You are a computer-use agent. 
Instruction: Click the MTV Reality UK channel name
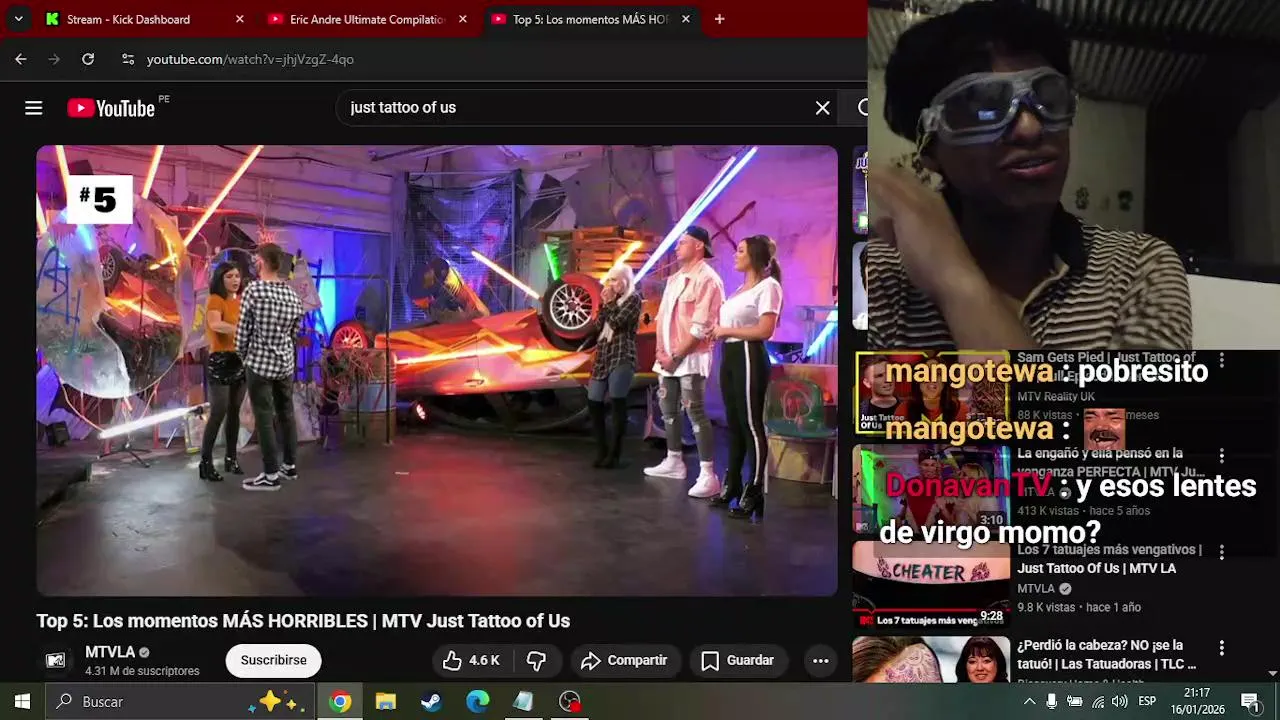click(x=1056, y=397)
